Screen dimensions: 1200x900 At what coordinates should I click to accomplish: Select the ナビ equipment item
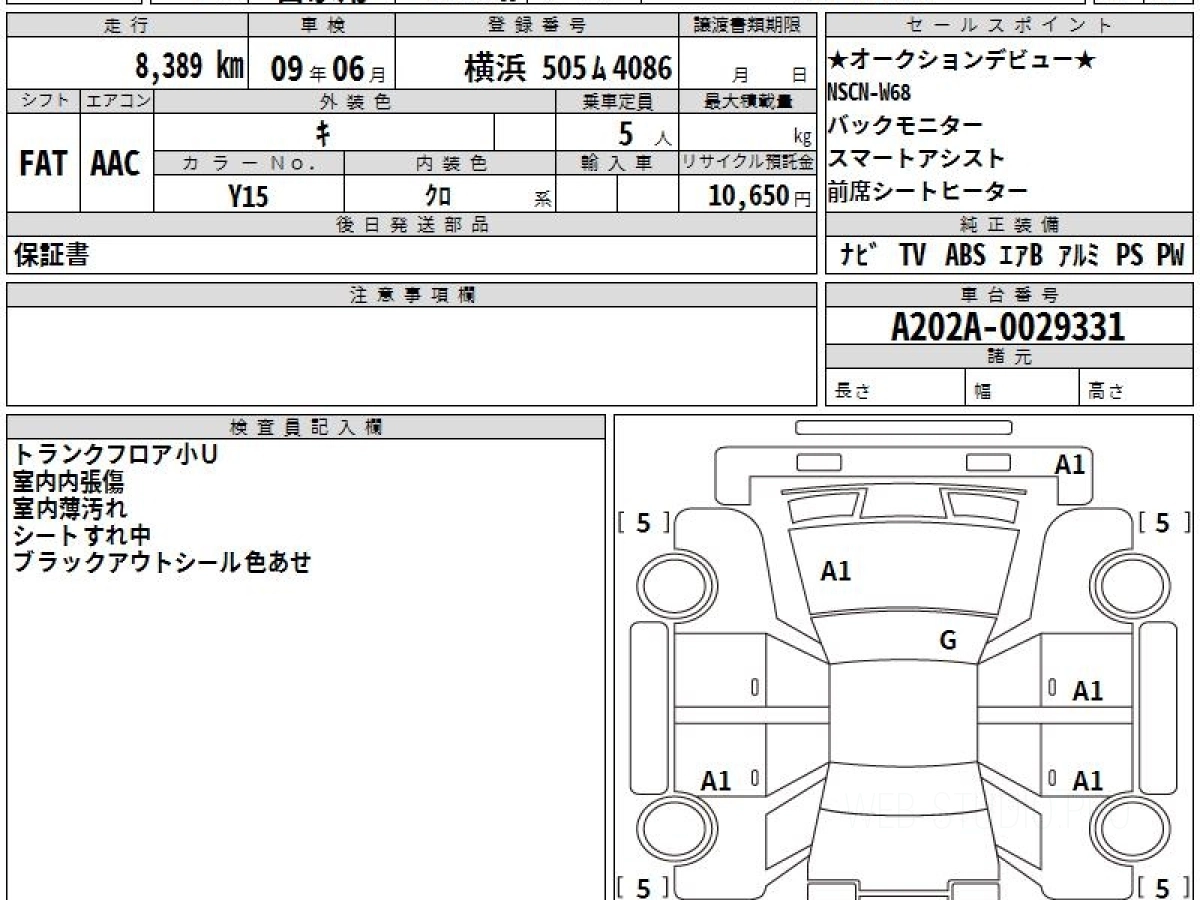[x=859, y=256]
